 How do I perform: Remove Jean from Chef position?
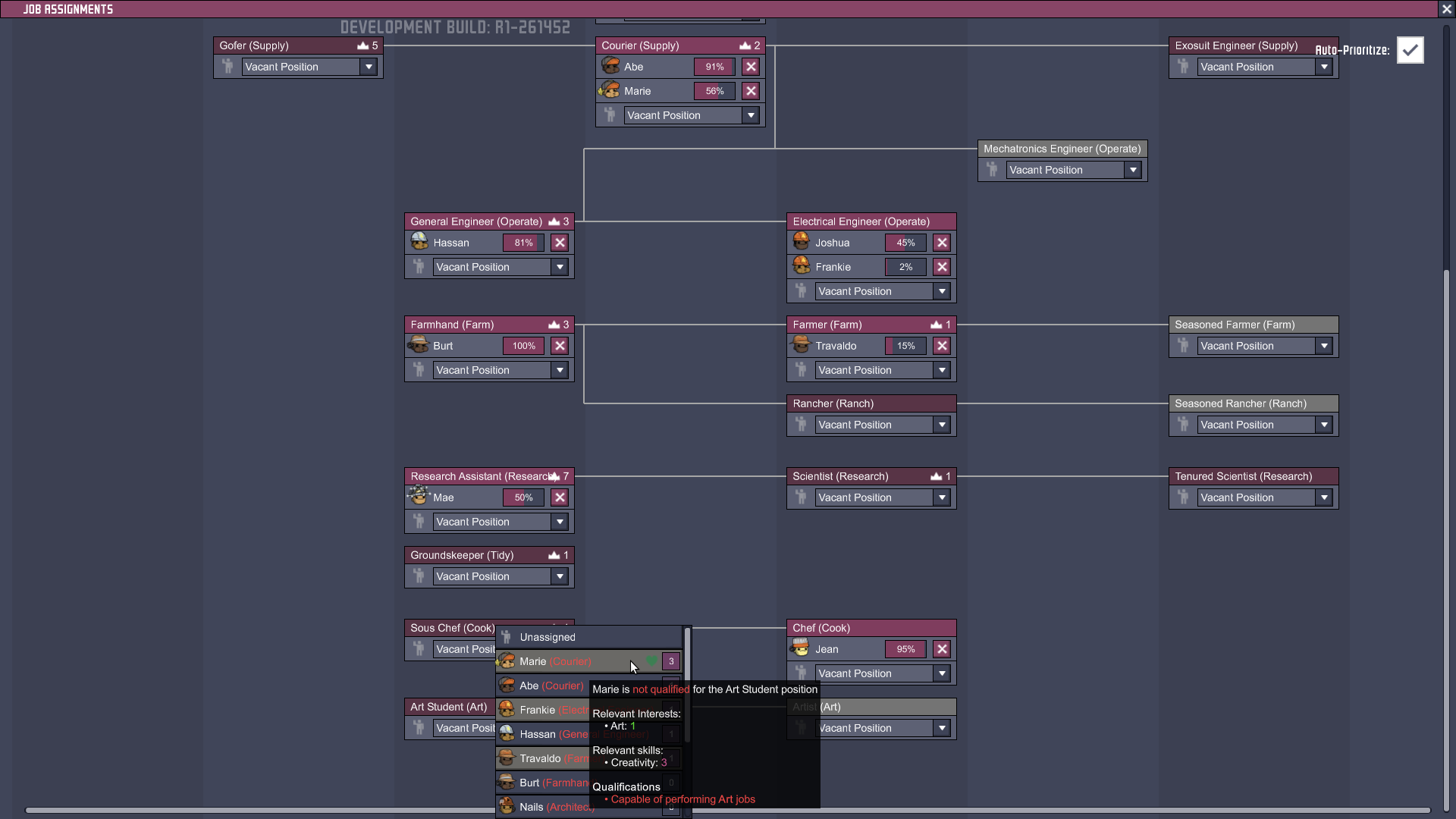tap(942, 649)
